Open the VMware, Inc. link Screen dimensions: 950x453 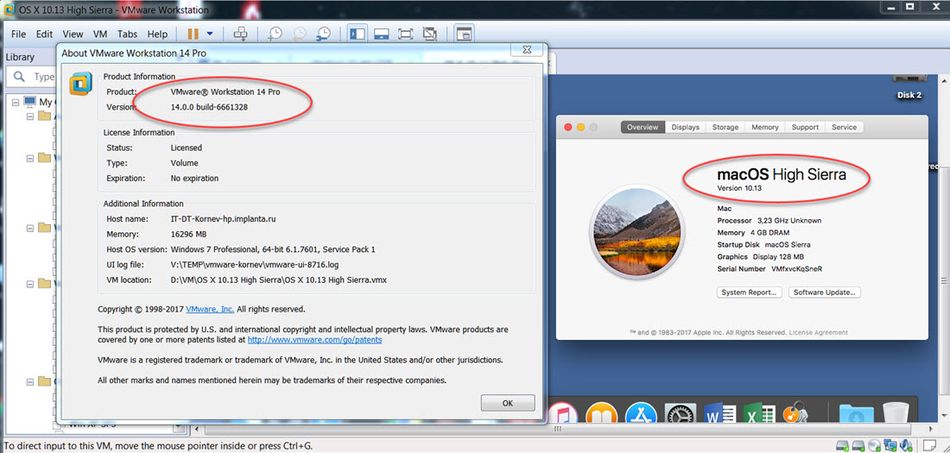coord(210,309)
